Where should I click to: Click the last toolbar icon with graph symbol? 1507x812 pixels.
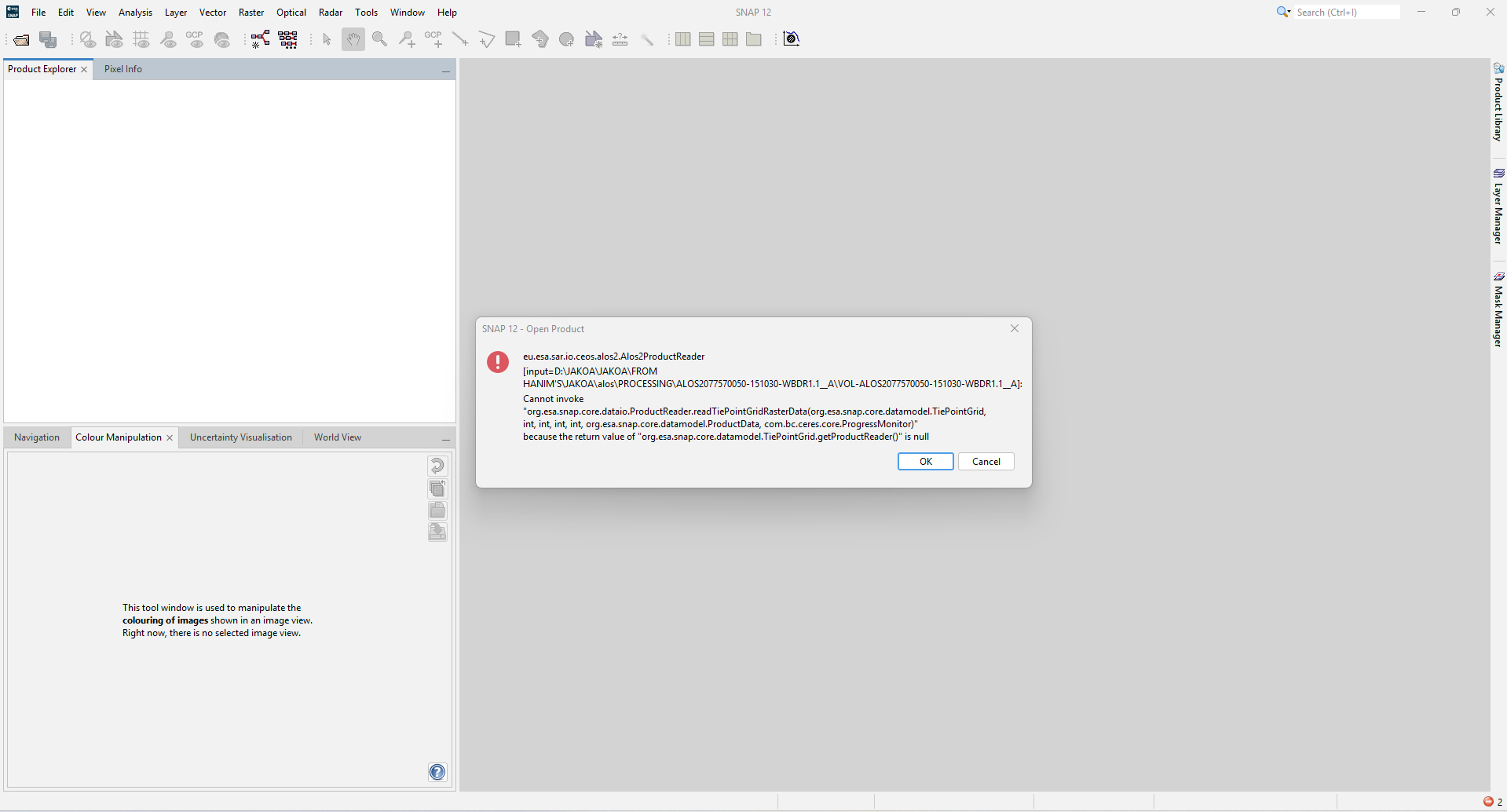(792, 39)
